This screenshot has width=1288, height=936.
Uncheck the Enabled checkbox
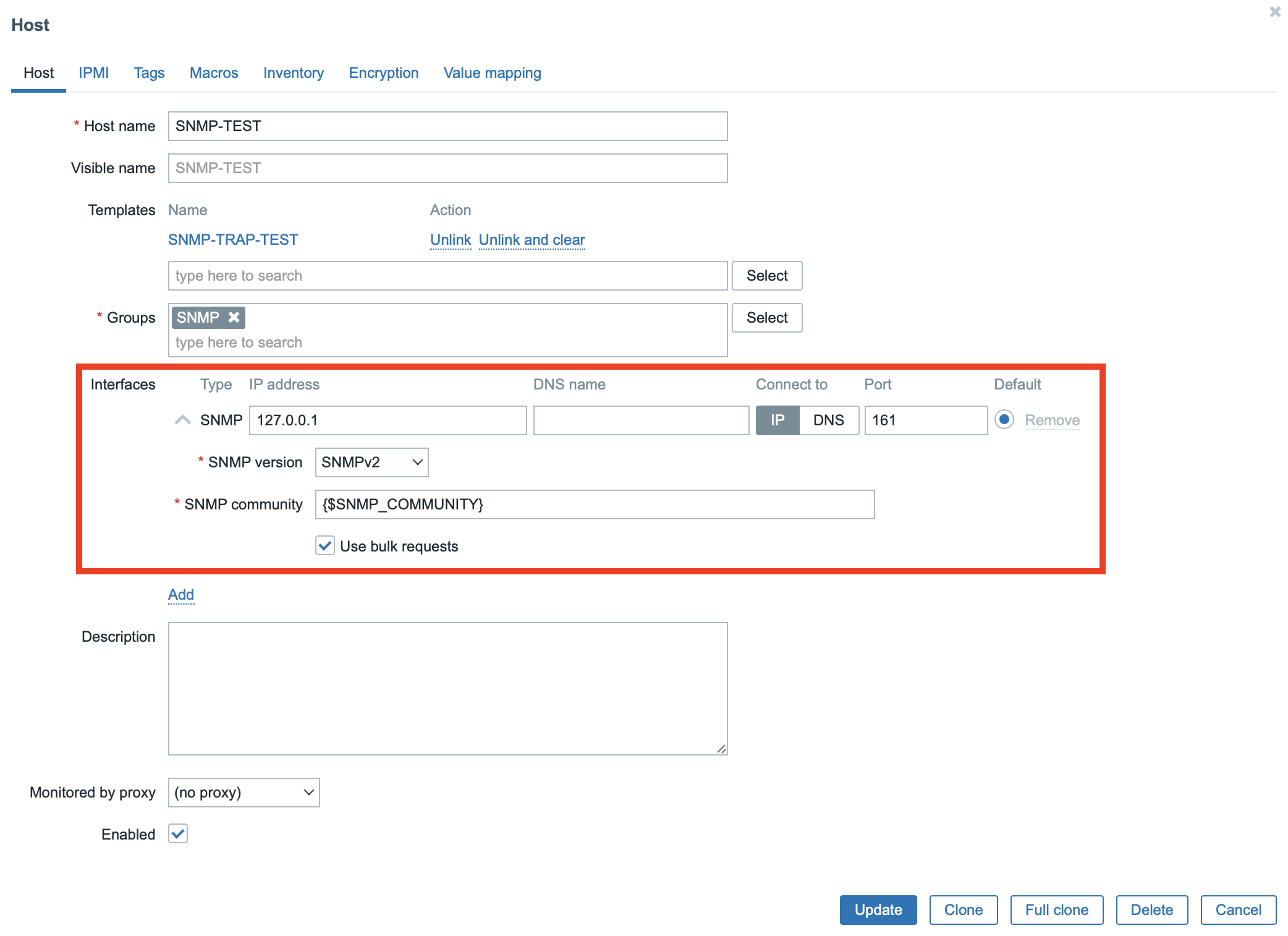(x=178, y=834)
